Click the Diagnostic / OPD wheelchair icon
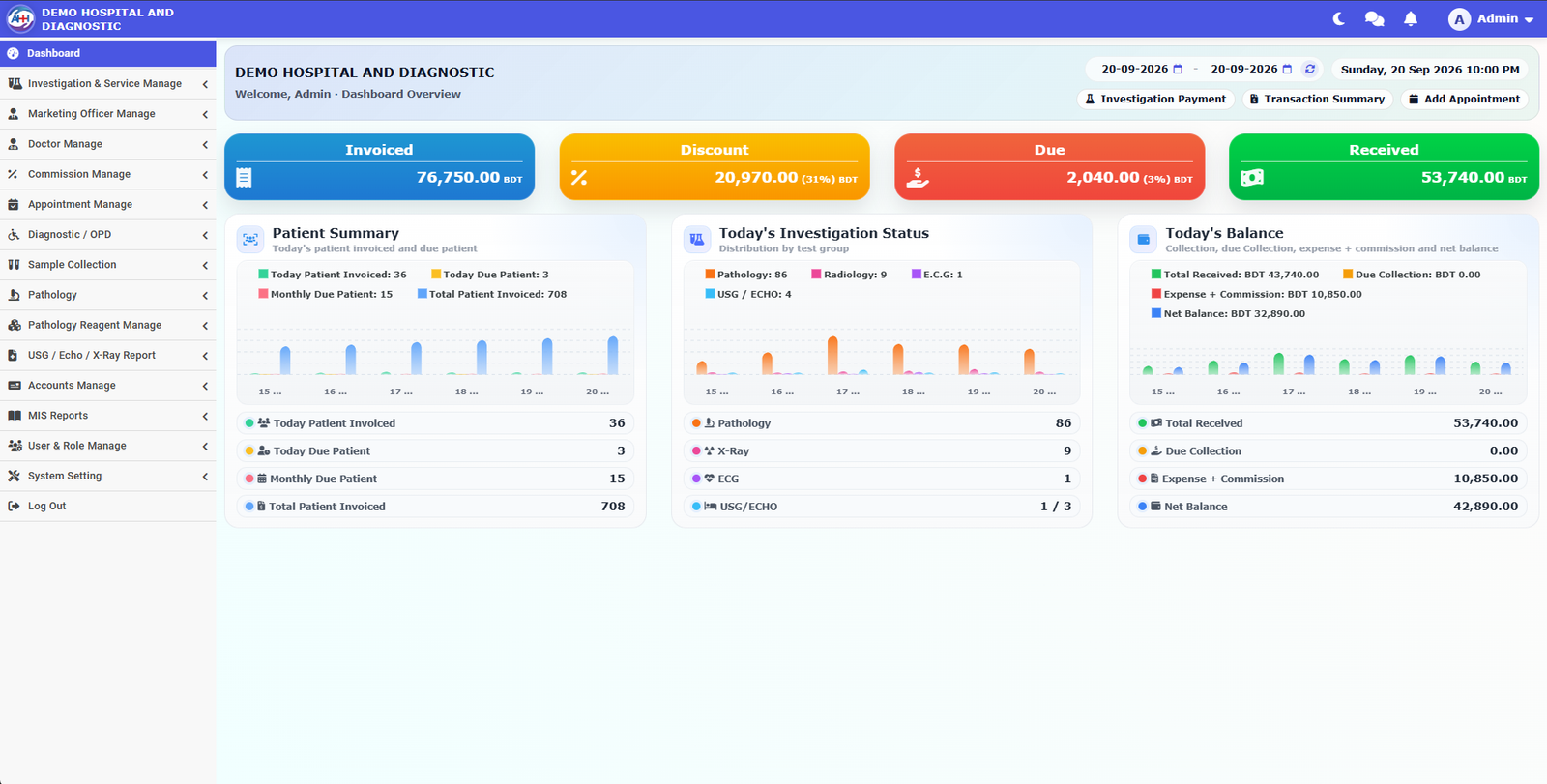 [14, 235]
